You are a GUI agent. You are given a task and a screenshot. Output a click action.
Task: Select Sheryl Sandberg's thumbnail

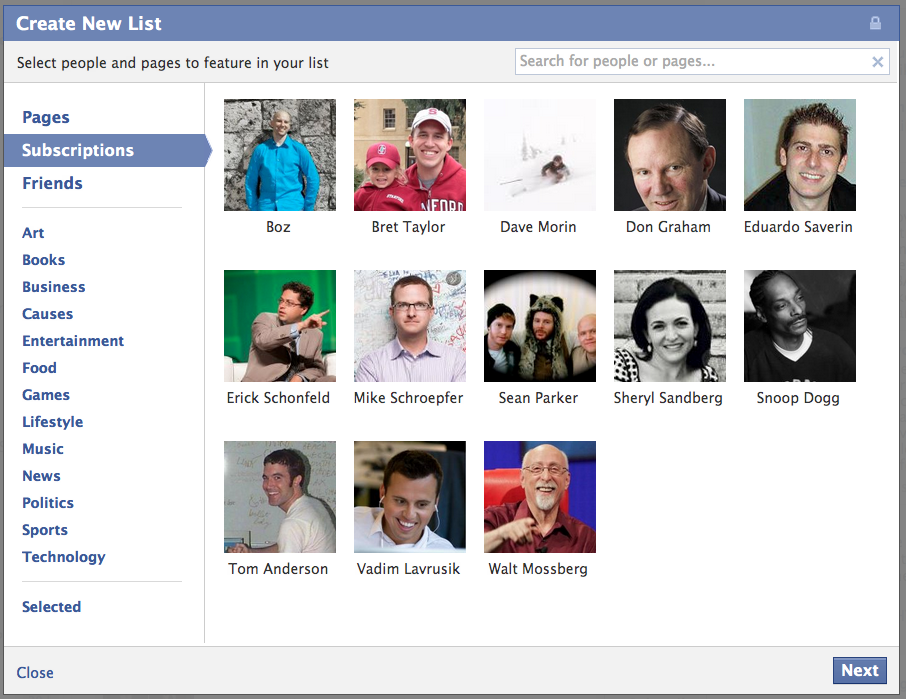(x=669, y=326)
